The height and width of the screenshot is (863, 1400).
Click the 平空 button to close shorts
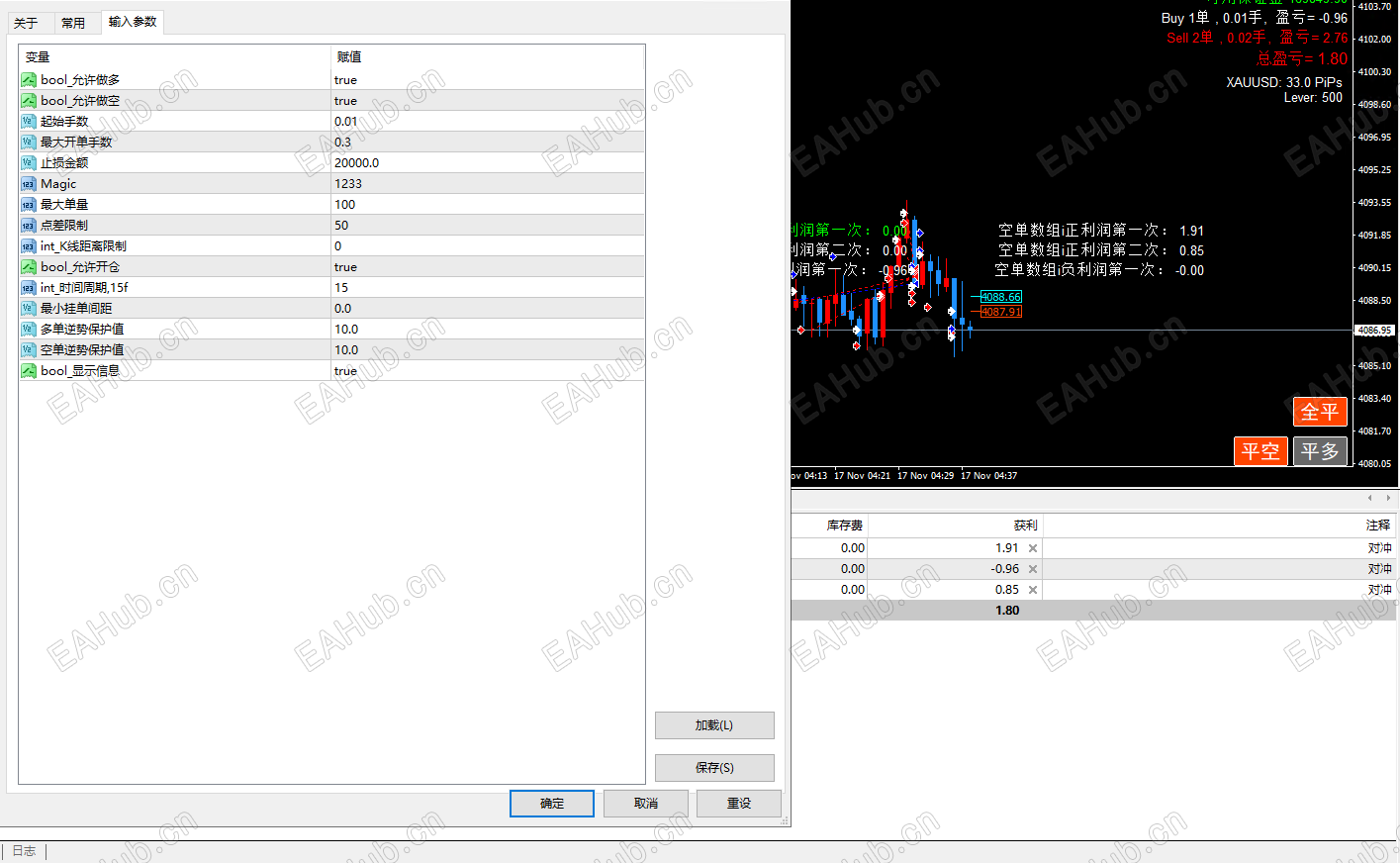click(x=1260, y=450)
